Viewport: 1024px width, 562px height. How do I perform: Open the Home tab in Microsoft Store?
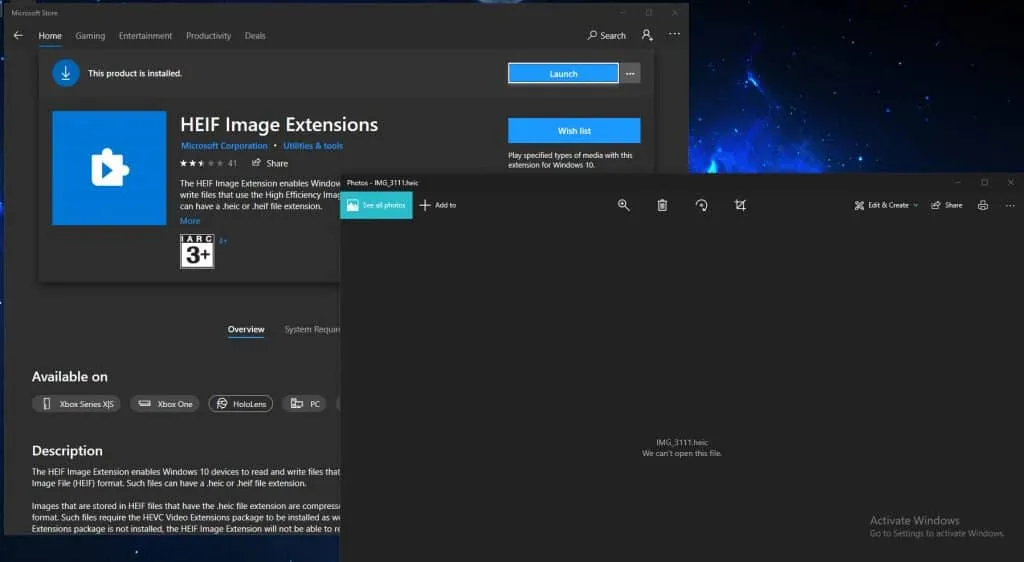(x=50, y=36)
